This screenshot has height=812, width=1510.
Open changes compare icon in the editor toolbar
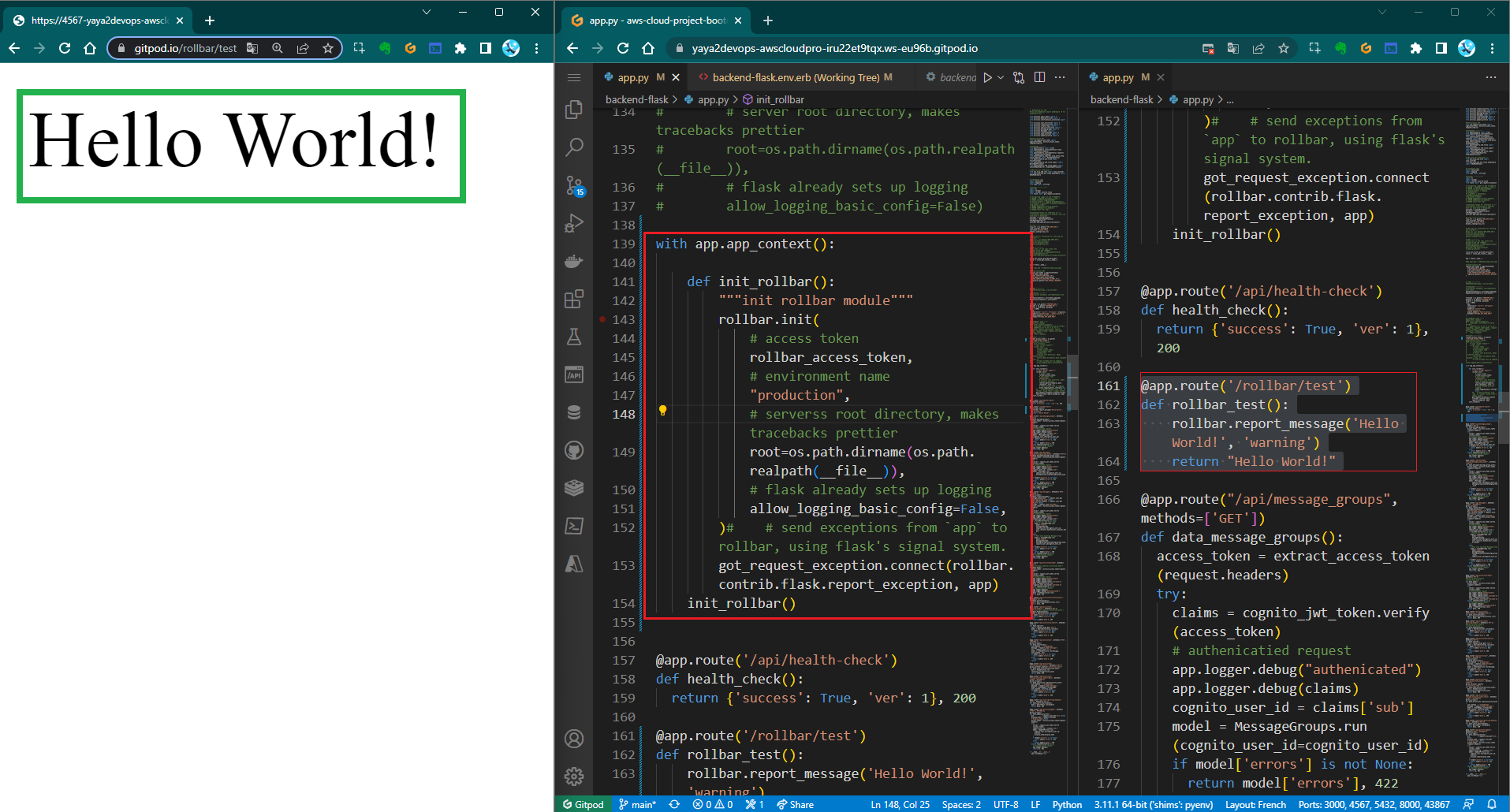(1019, 77)
